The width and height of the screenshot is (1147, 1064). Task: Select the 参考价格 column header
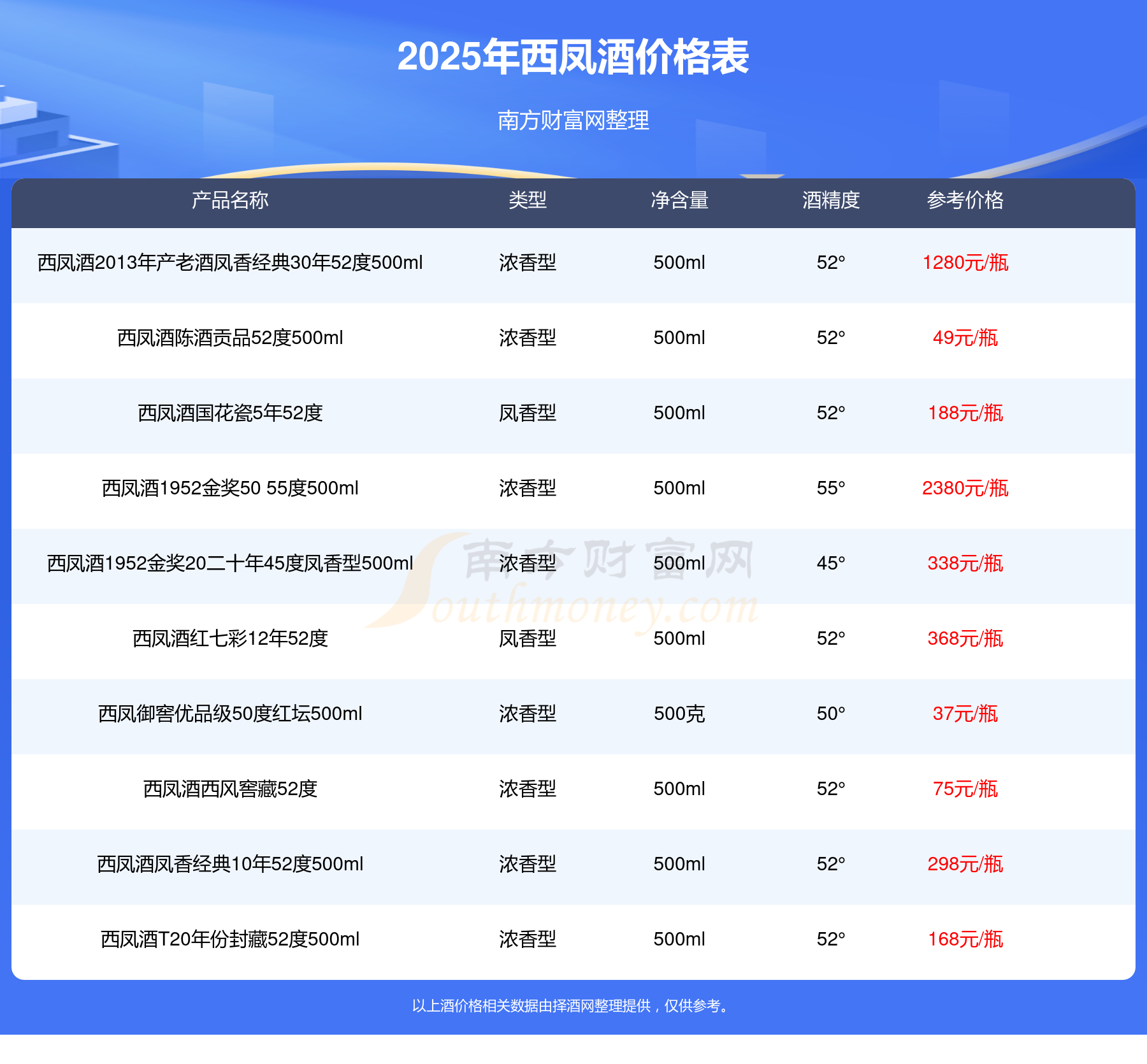pos(965,200)
